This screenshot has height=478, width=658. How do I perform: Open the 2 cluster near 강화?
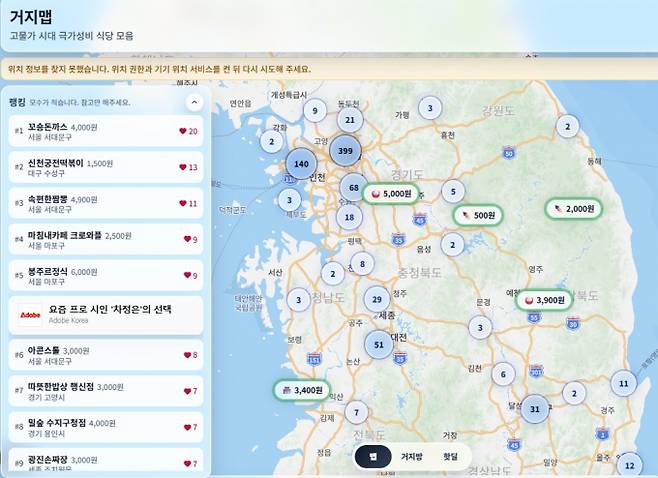coord(272,141)
